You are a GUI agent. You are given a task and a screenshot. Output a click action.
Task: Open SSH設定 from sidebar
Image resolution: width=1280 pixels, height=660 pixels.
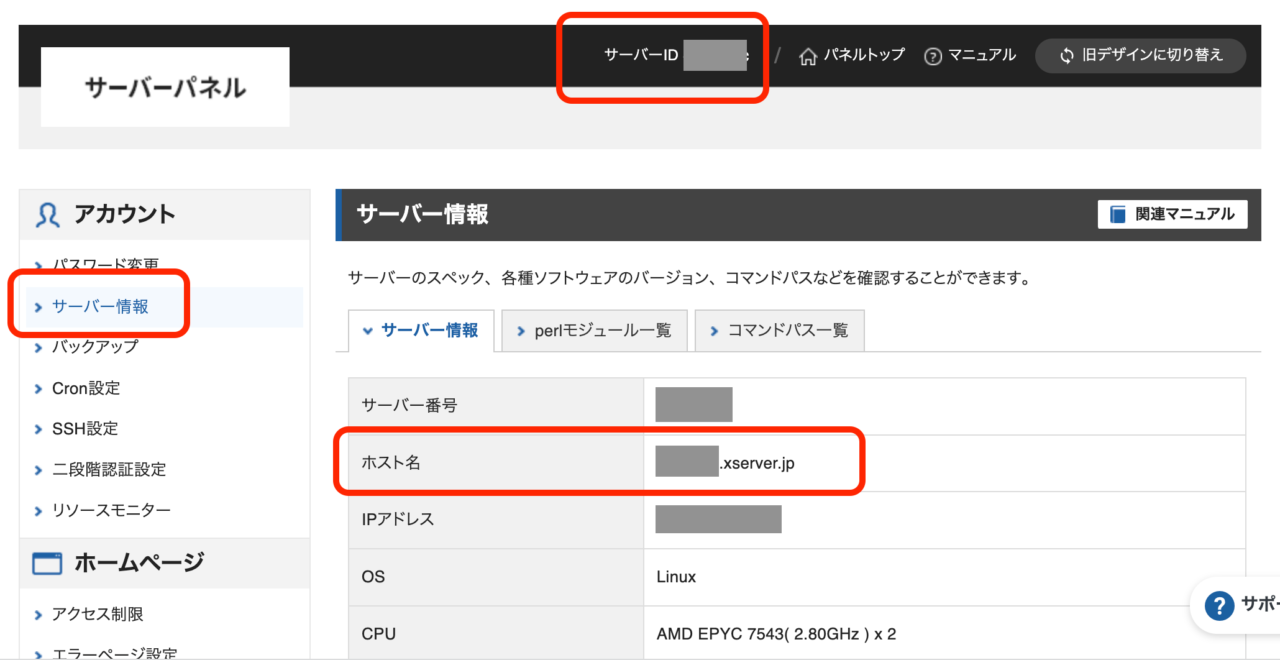[85, 429]
